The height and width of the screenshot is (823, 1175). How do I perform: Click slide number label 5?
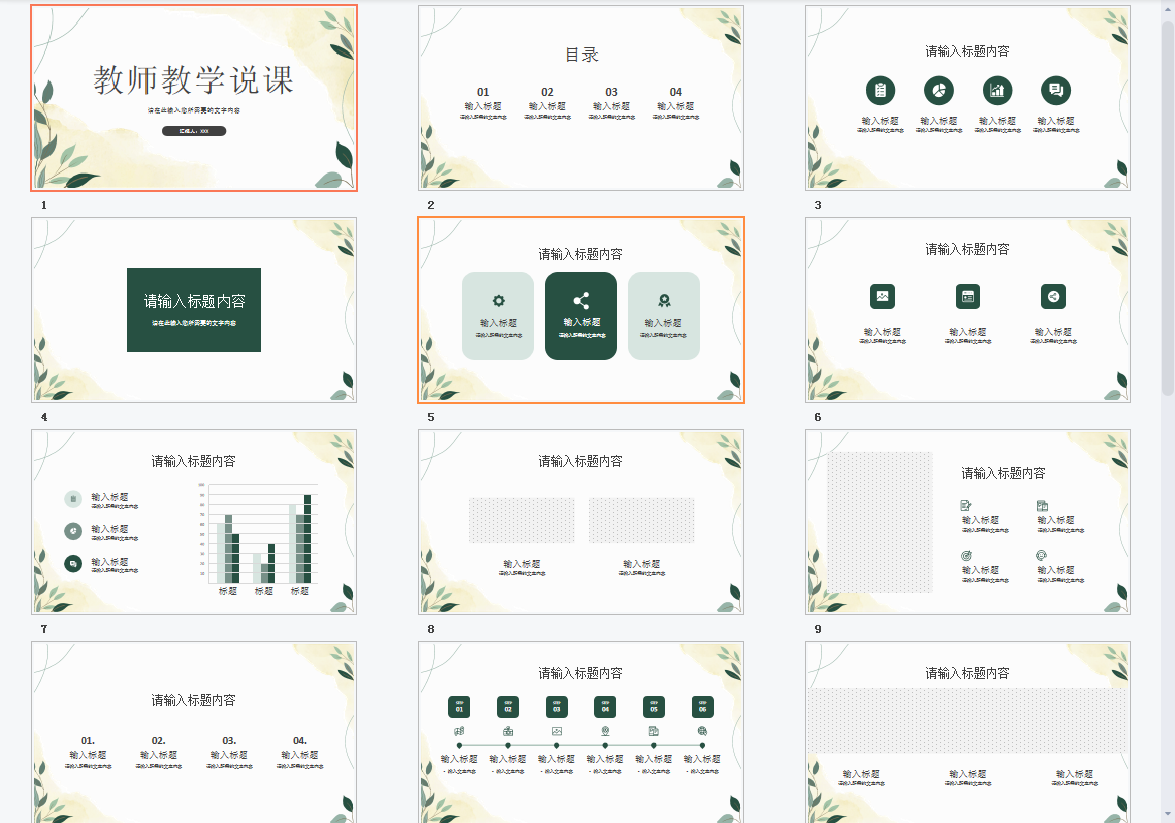[431, 417]
